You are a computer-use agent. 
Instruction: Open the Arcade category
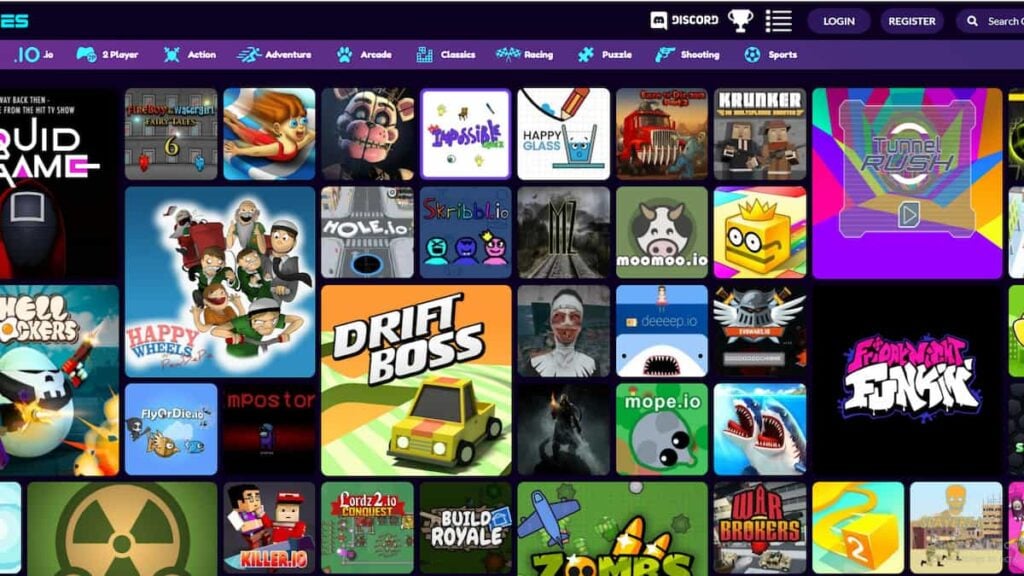click(364, 55)
